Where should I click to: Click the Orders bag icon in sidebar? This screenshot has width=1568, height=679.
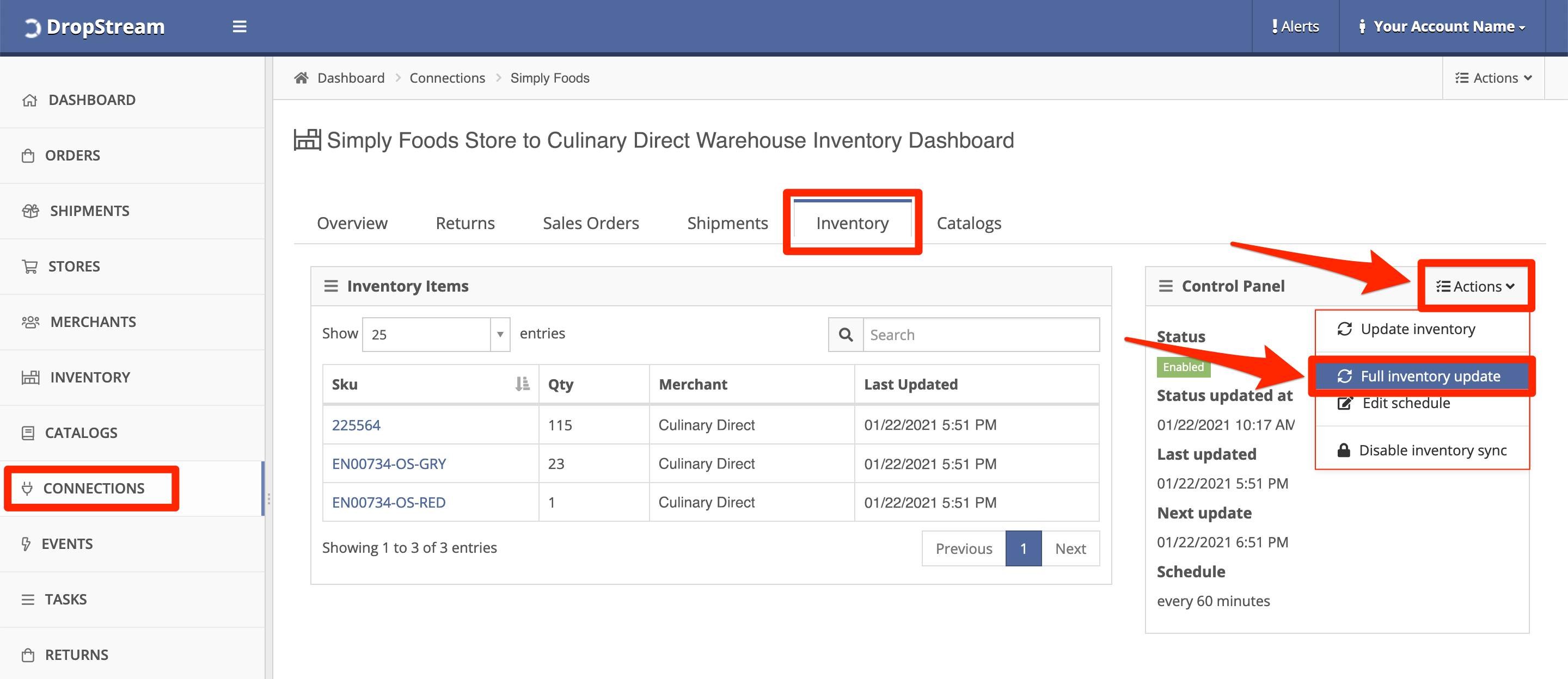click(28, 156)
